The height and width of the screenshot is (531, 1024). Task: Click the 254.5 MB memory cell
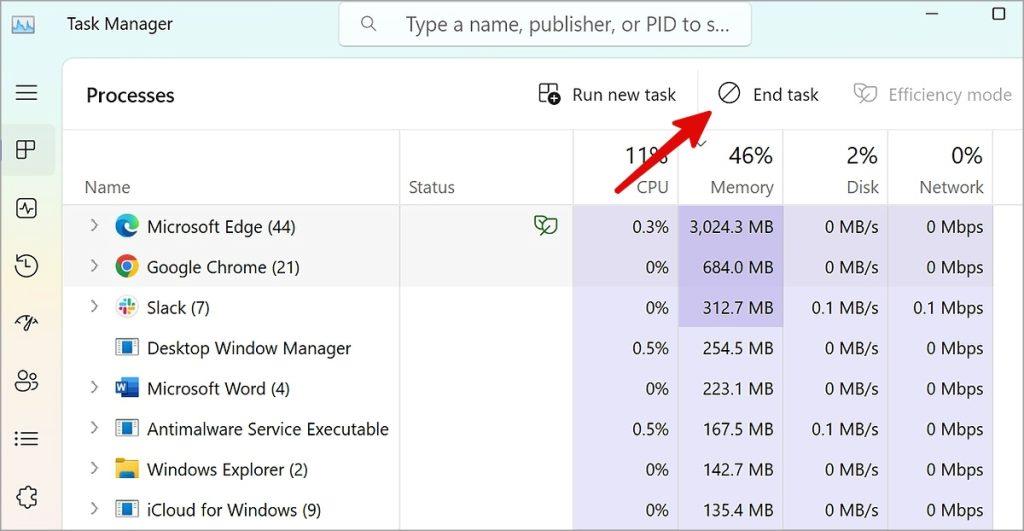(731, 347)
